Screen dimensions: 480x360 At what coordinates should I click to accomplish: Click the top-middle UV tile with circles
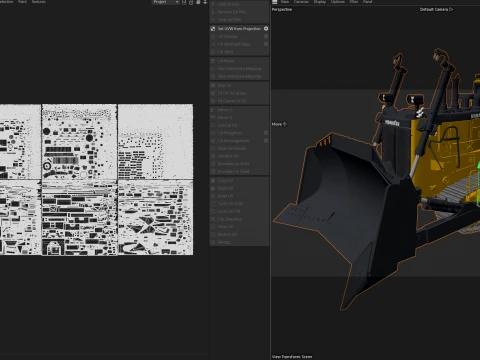tap(79, 142)
